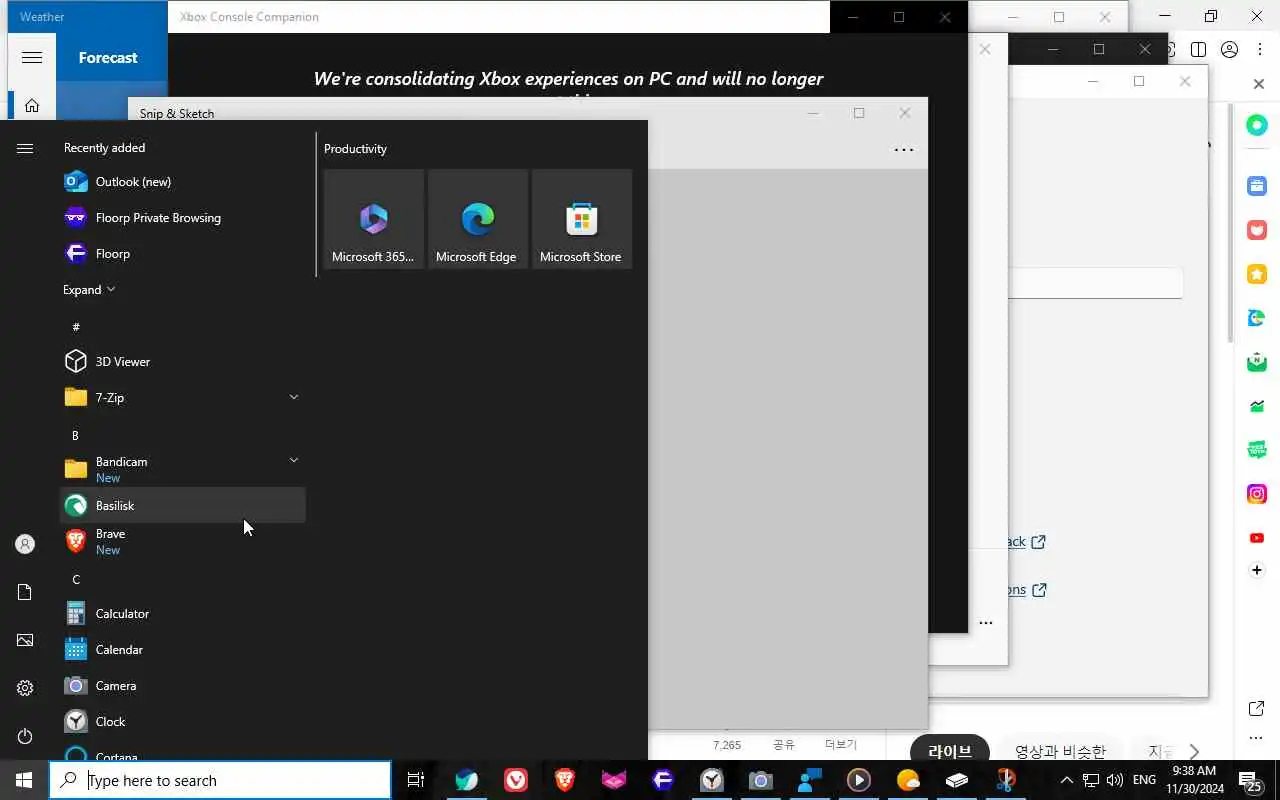This screenshot has height=800, width=1280.
Task: Open Calculator from the app list
Action: (x=183, y=614)
